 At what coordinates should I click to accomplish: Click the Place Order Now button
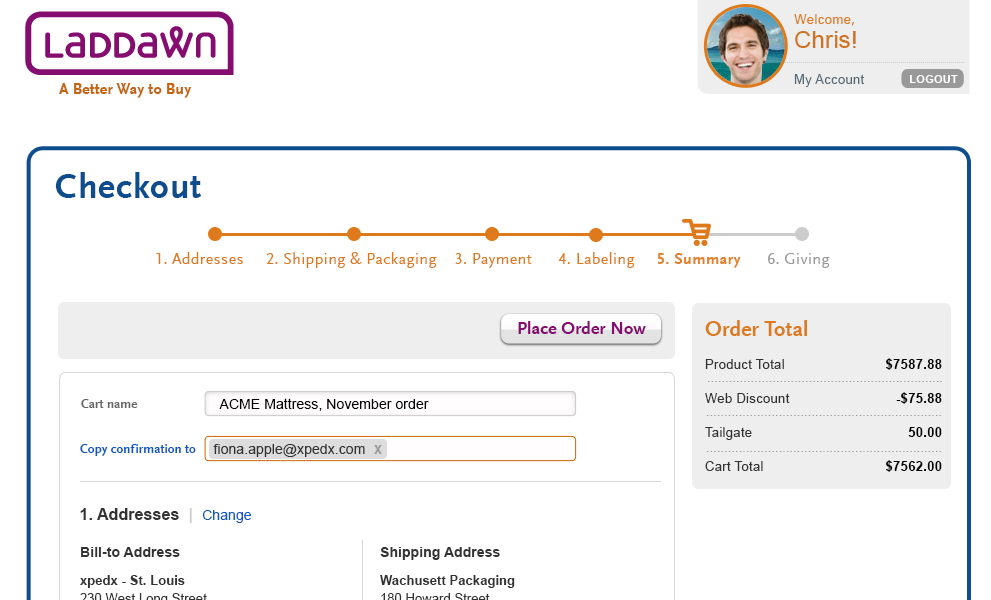(581, 329)
